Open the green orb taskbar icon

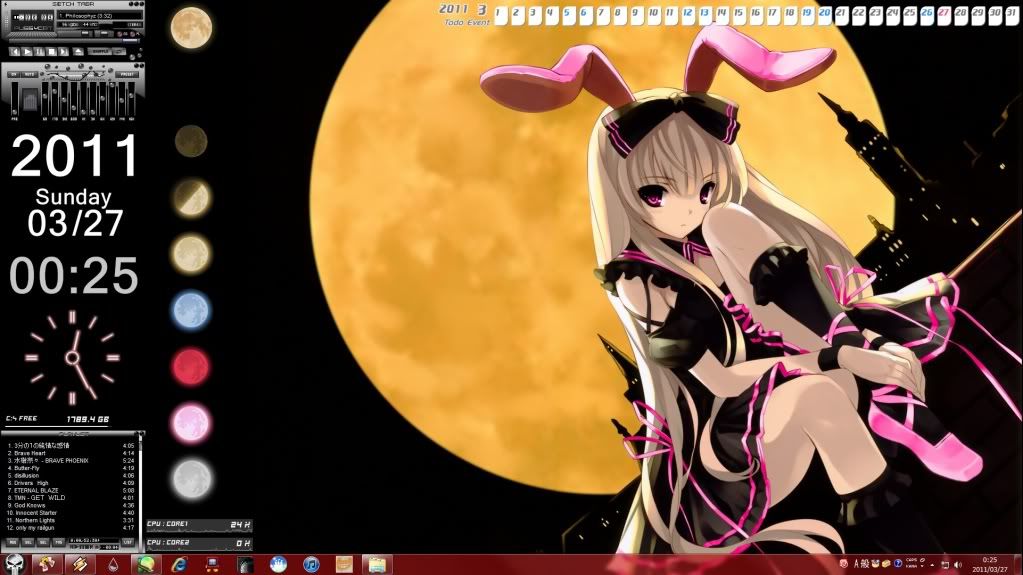[145, 565]
